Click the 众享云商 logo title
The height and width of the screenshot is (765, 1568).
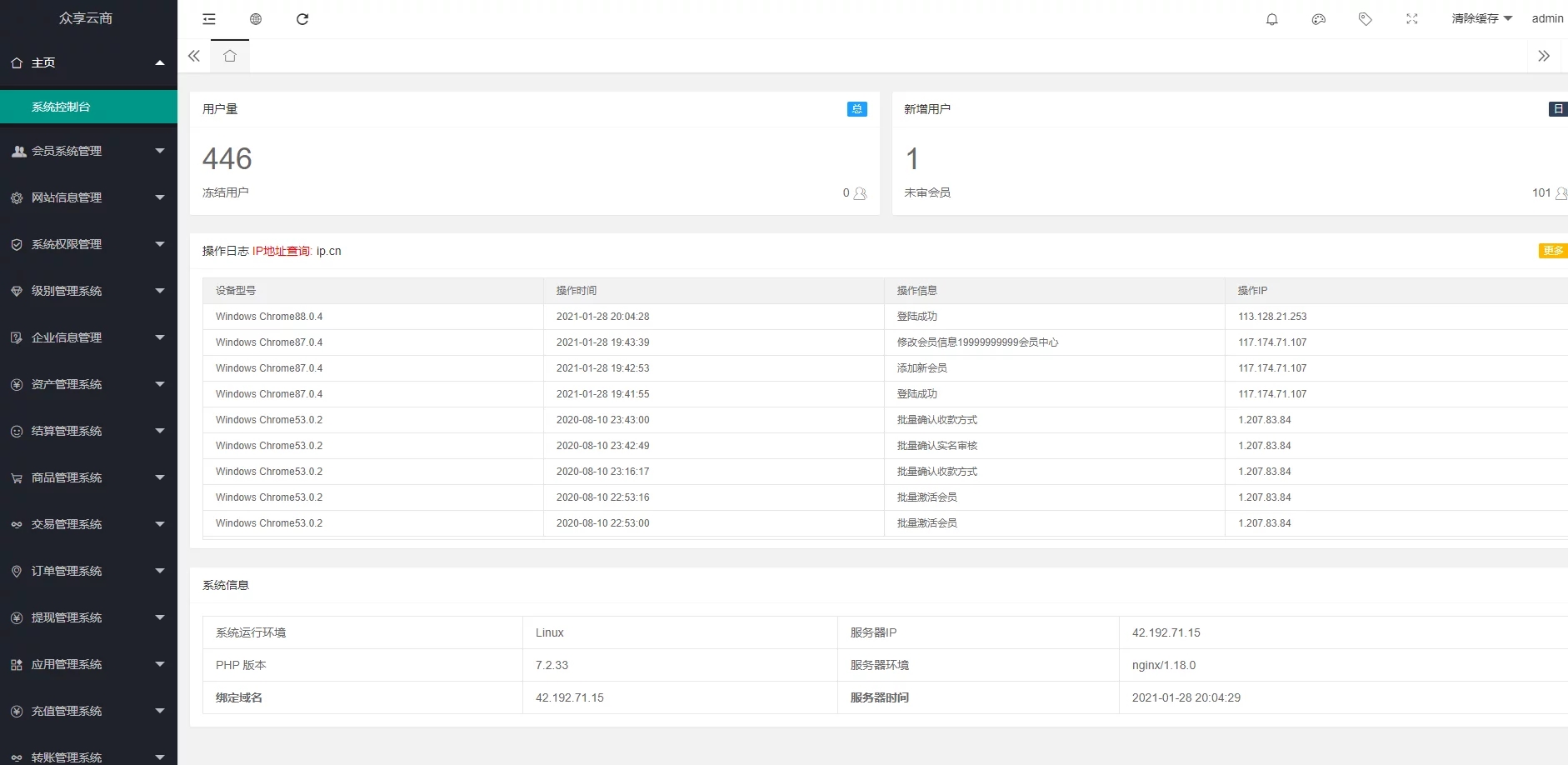coord(86,18)
